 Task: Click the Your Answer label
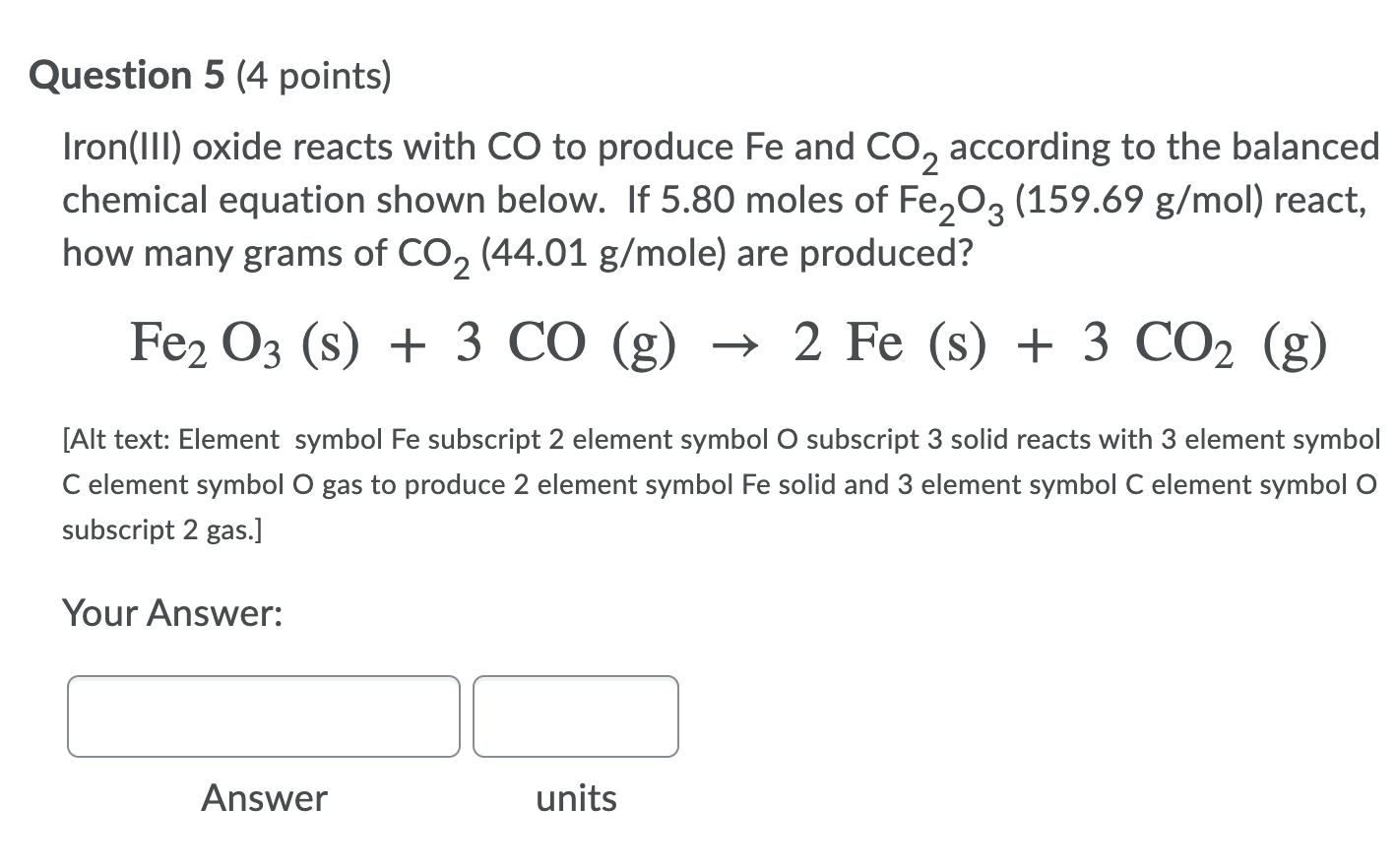tap(171, 612)
